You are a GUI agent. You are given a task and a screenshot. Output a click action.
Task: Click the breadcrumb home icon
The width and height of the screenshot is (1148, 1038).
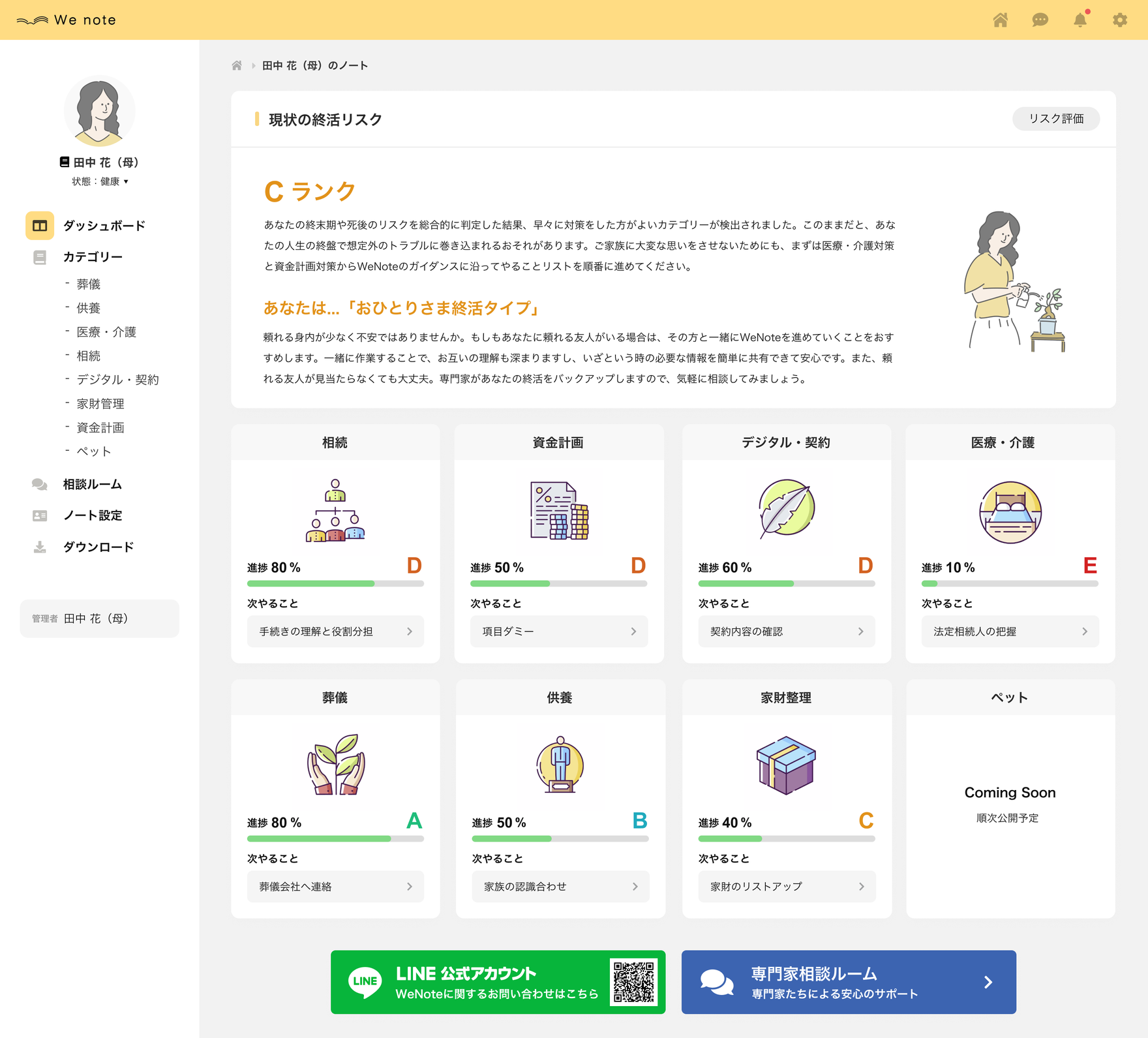click(237, 65)
